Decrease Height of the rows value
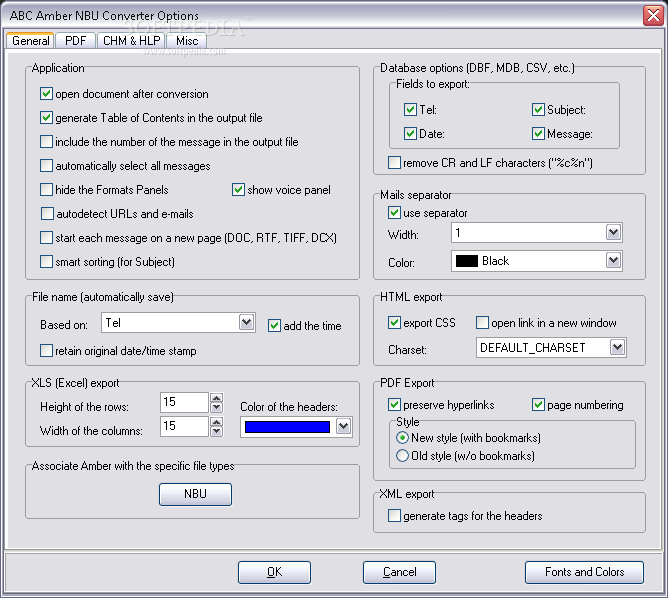Image resolution: width=668 pixels, height=598 pixels. tap(216, 407)
